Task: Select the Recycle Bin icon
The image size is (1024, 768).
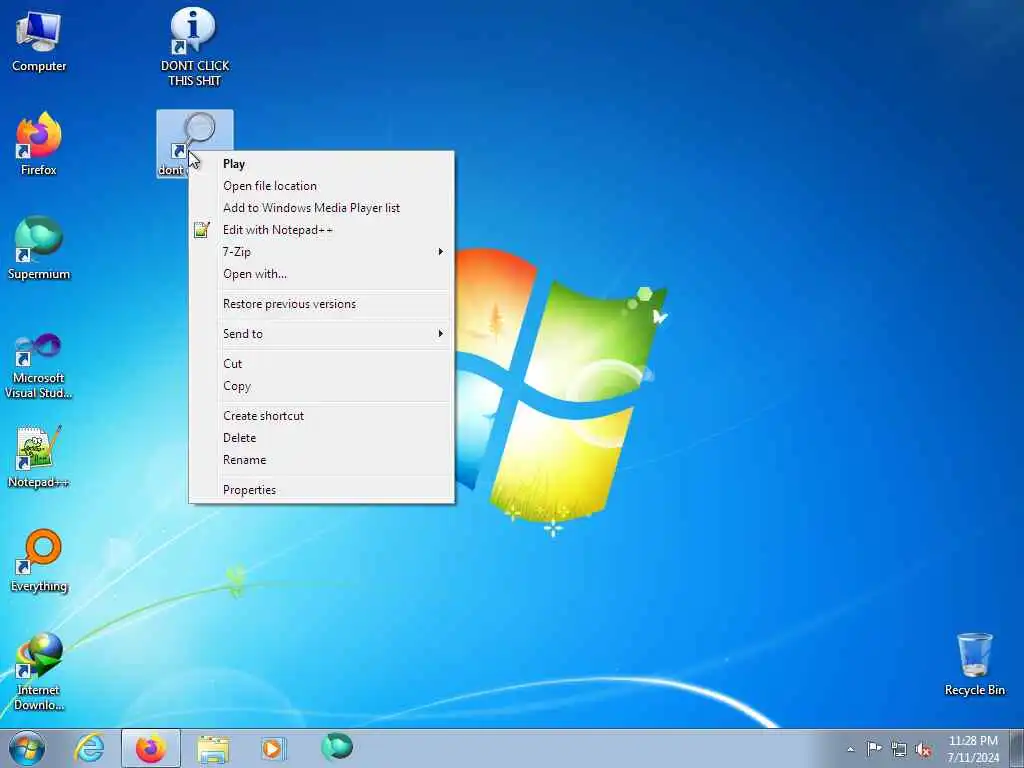Action: pyautogui.click(x=974, y=664)
